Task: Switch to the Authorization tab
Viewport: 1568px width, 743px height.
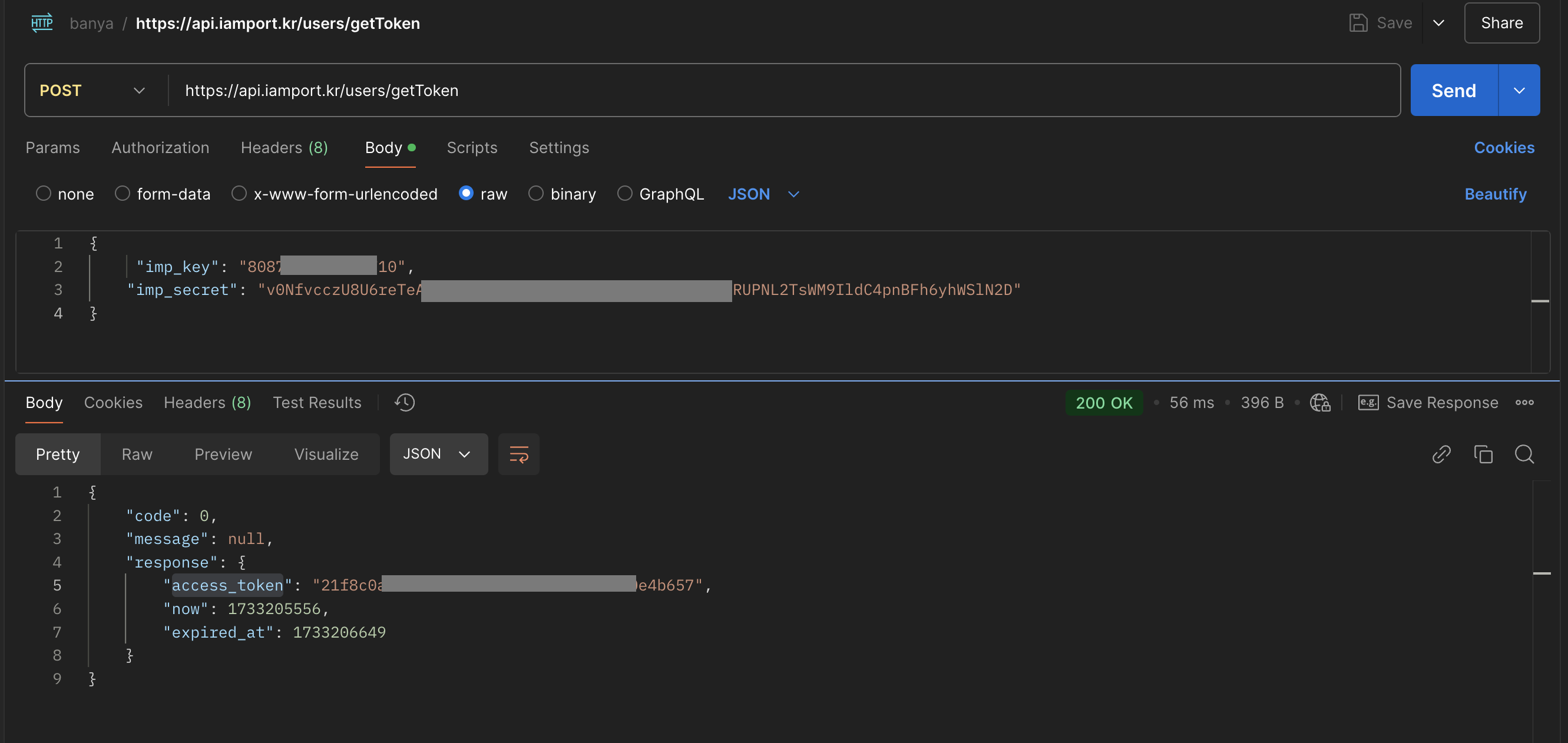Action: (x=160, y=148)
